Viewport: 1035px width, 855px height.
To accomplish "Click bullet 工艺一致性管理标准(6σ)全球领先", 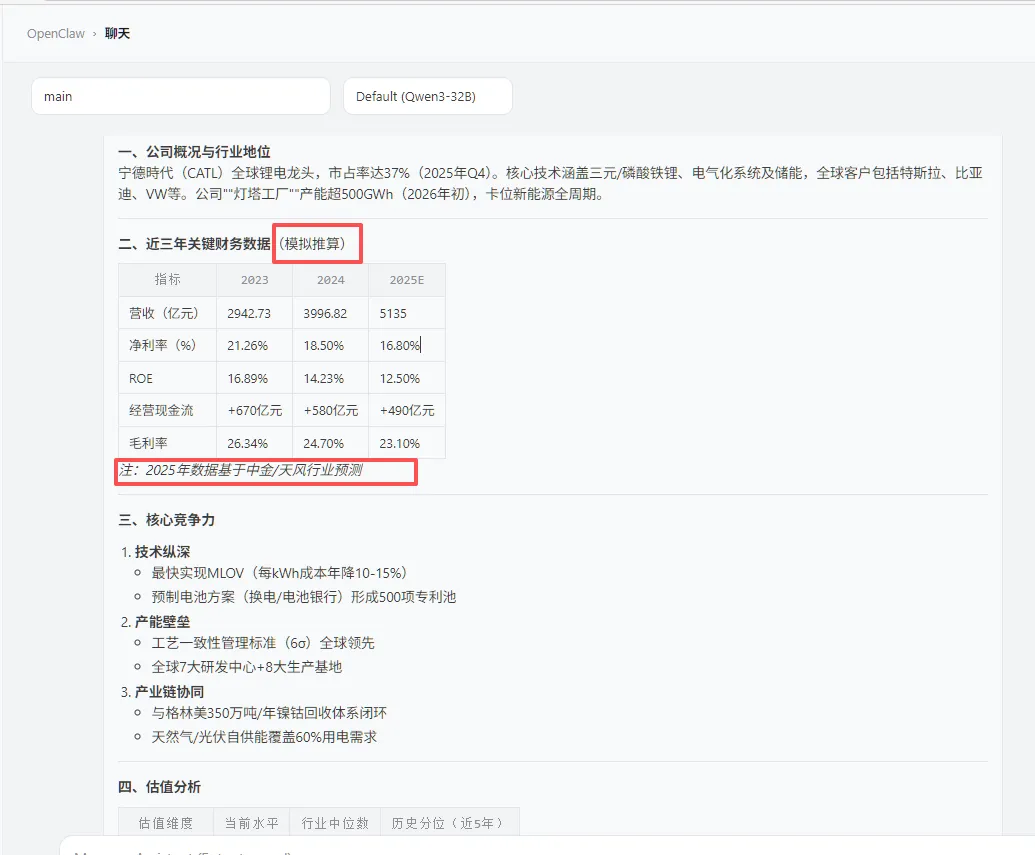I will (263, 643).
